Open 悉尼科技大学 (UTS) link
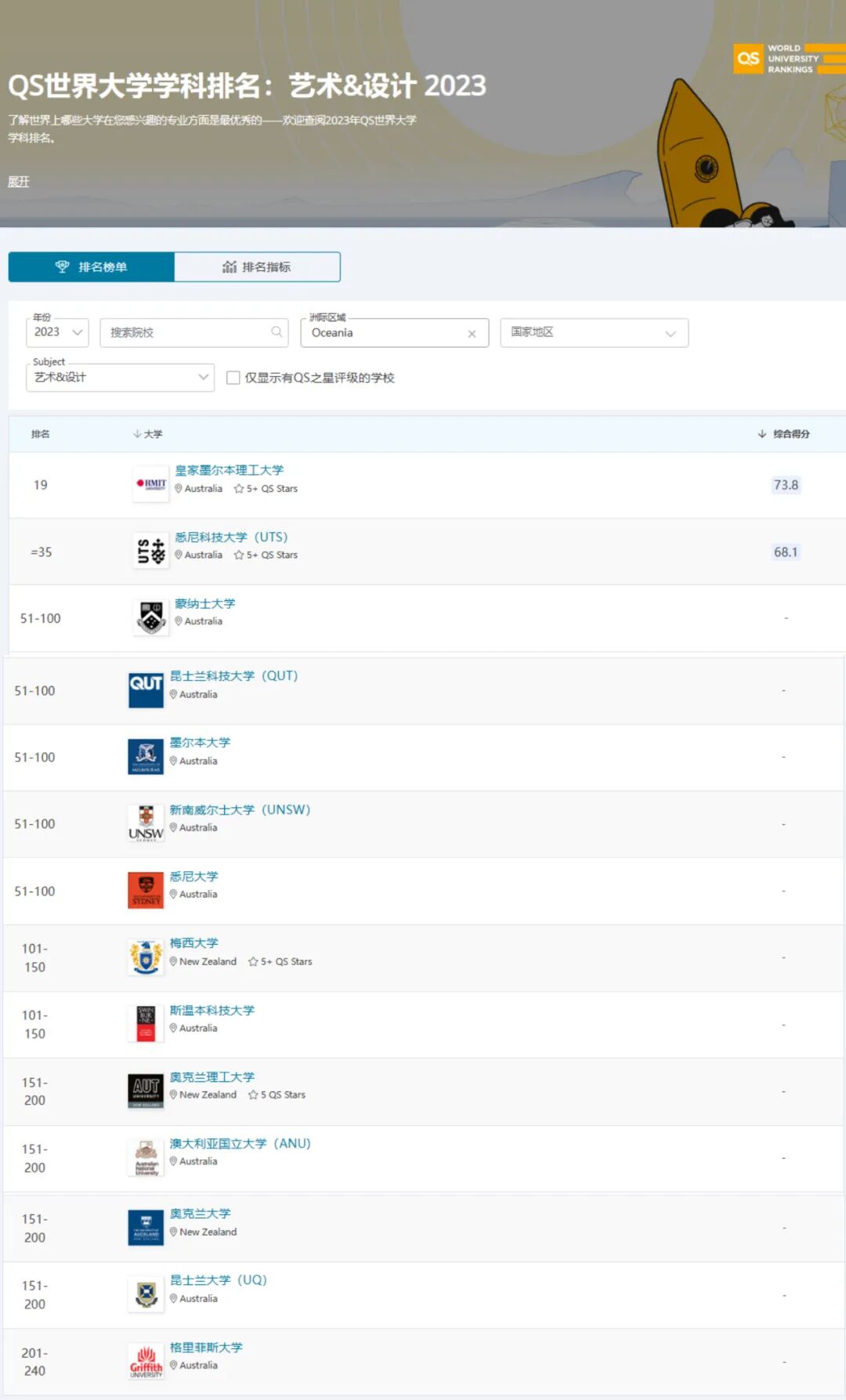 (x=232, y=537)
